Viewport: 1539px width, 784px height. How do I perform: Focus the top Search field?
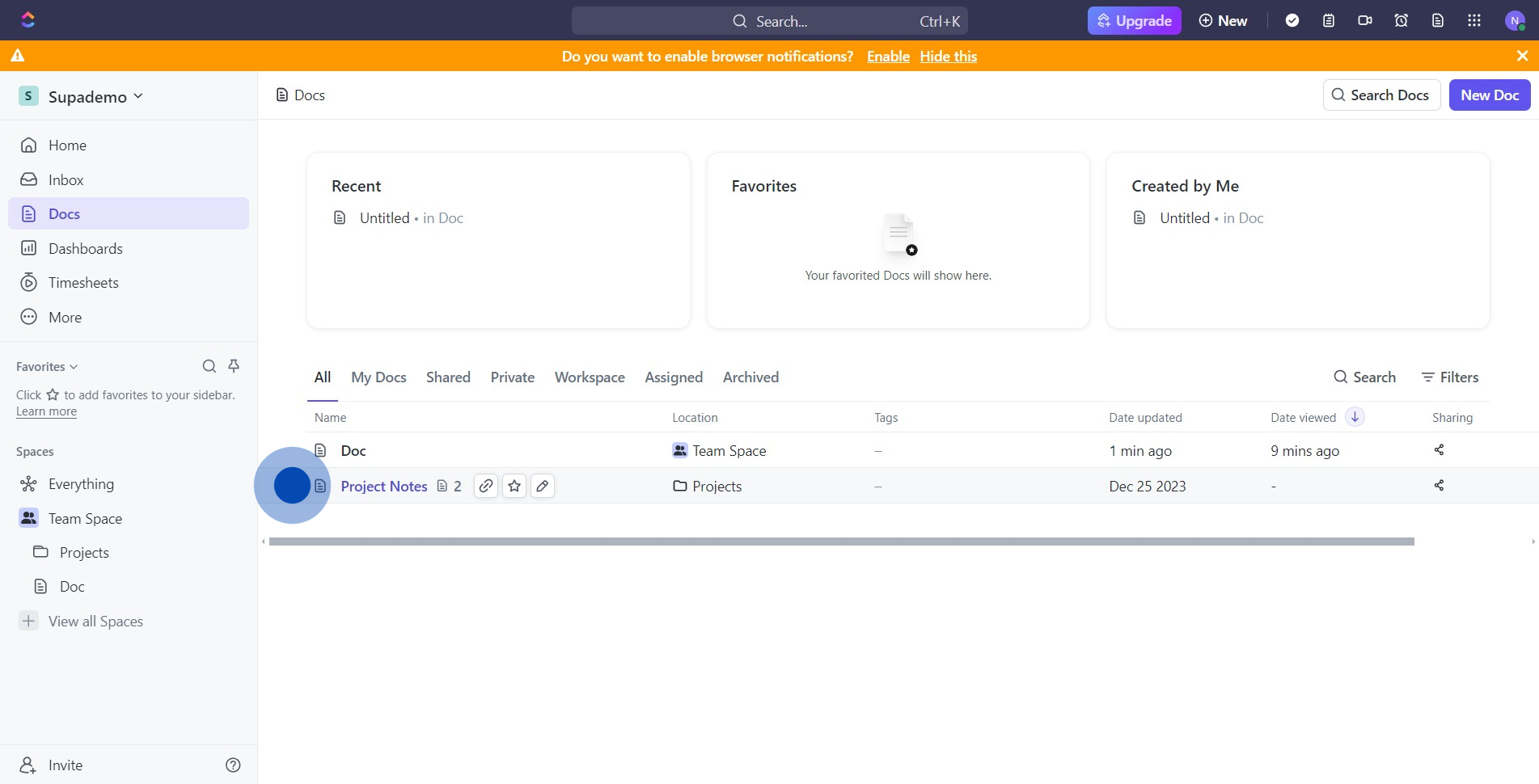(x=769, y=21)
